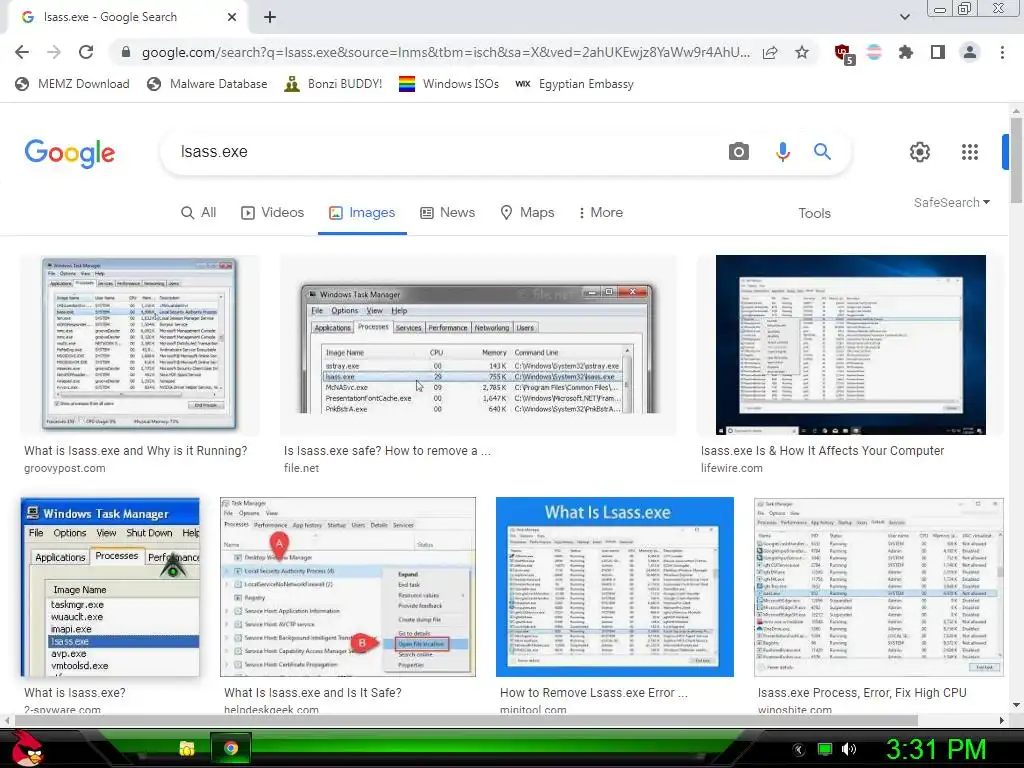Viewport: 1024px width, 768px height.
Task: Open the file explorer taskbar icon
Action: [187, 748]
